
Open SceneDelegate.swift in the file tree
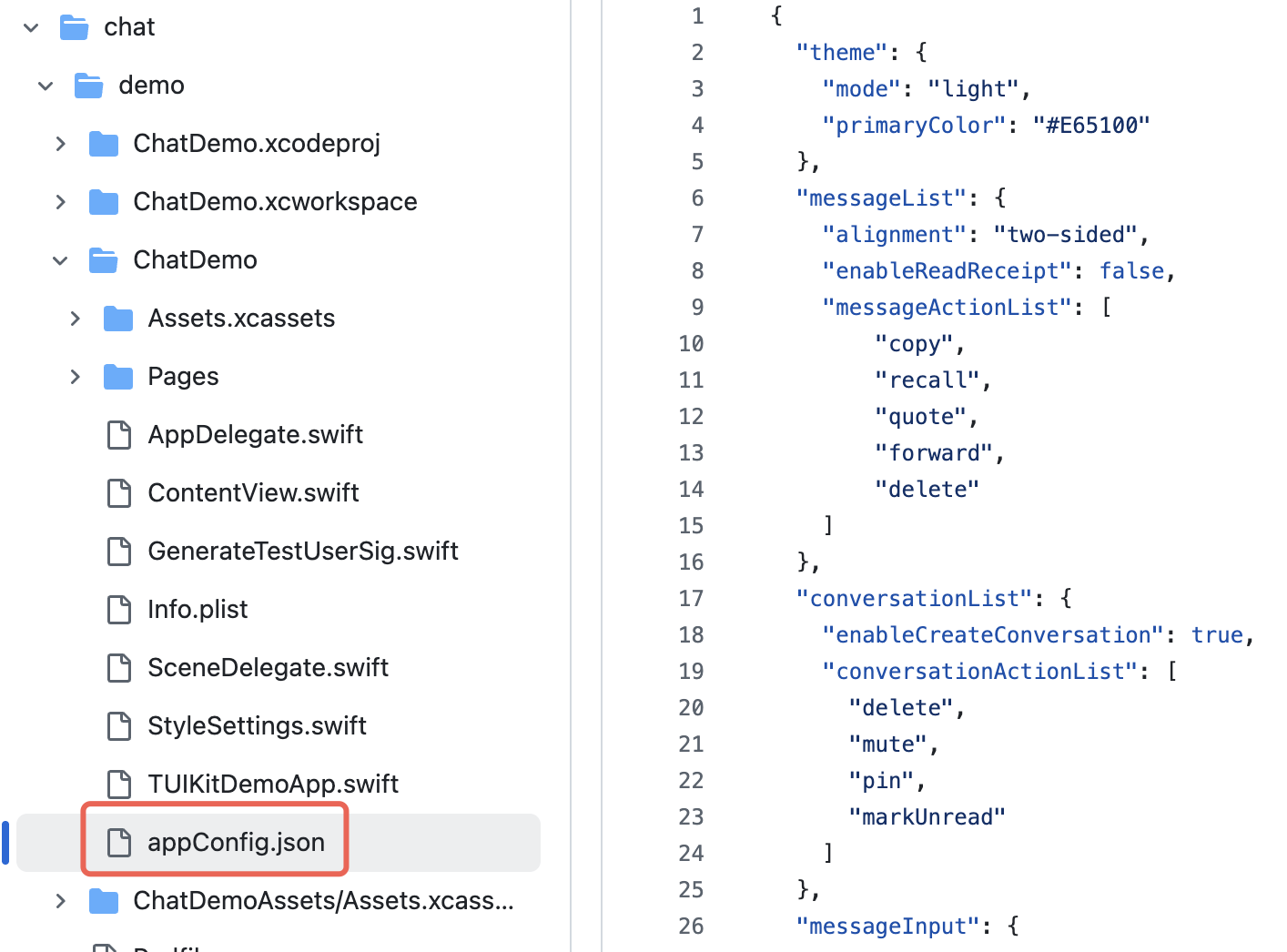click(268, 668)
